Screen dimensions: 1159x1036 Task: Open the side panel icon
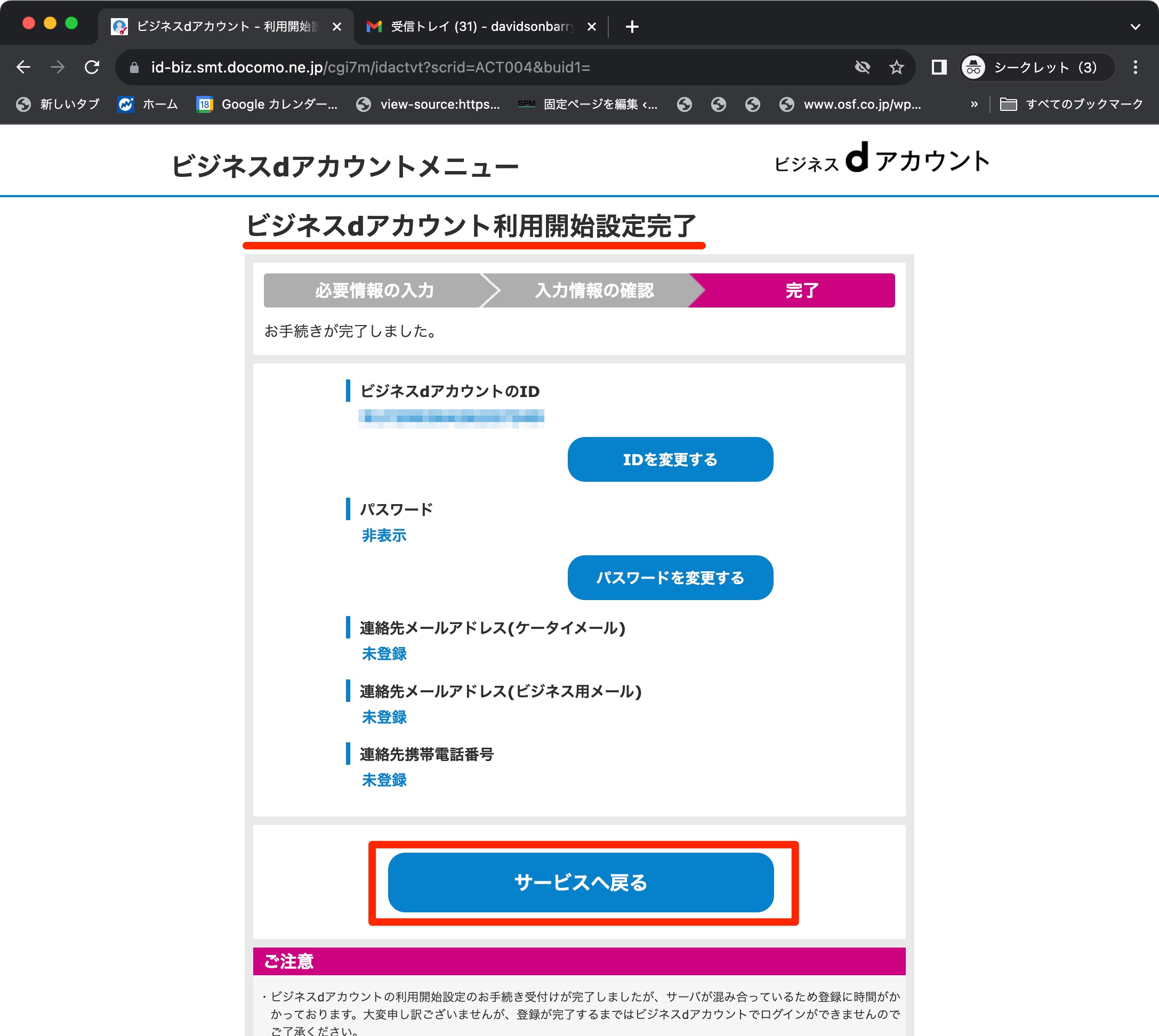[939, 67]
